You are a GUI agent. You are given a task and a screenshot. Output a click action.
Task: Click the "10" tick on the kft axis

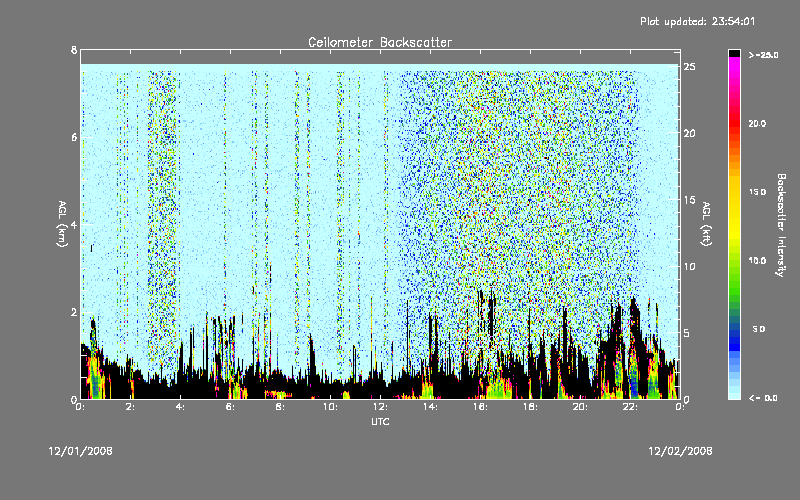pyautogui.click(x=689, y=266)
